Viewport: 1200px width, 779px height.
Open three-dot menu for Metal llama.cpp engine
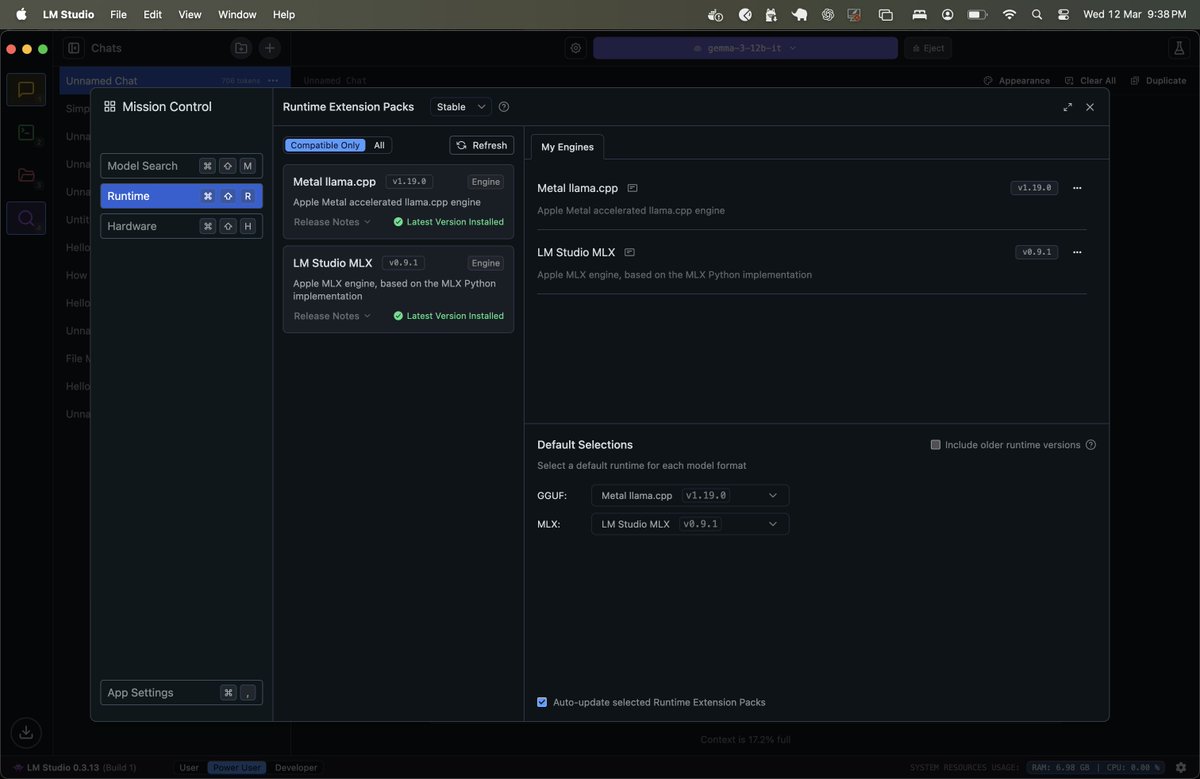click(x=1077, y=188)
